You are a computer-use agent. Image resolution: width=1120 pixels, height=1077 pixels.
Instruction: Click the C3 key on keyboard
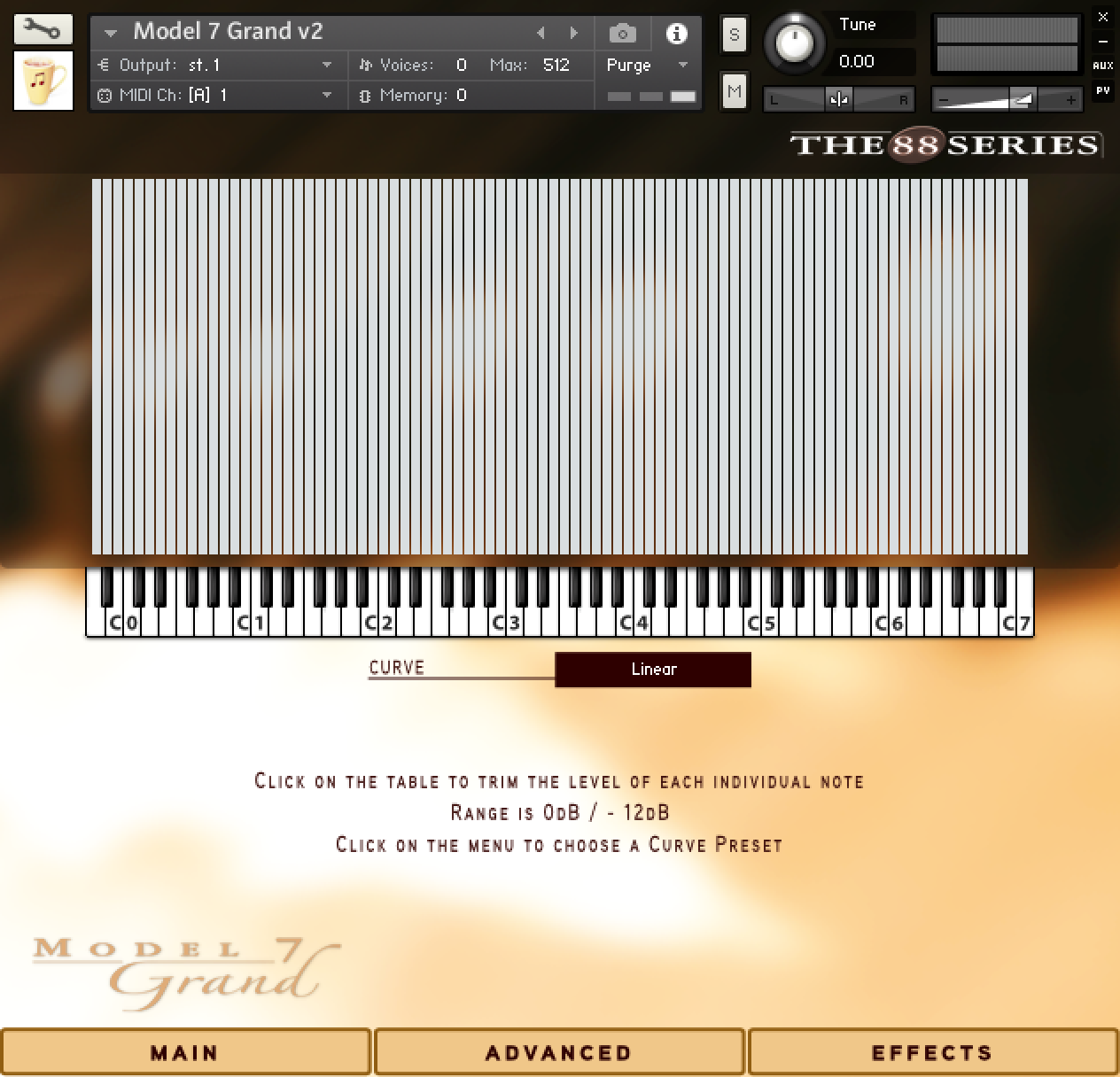pos(498,623)
